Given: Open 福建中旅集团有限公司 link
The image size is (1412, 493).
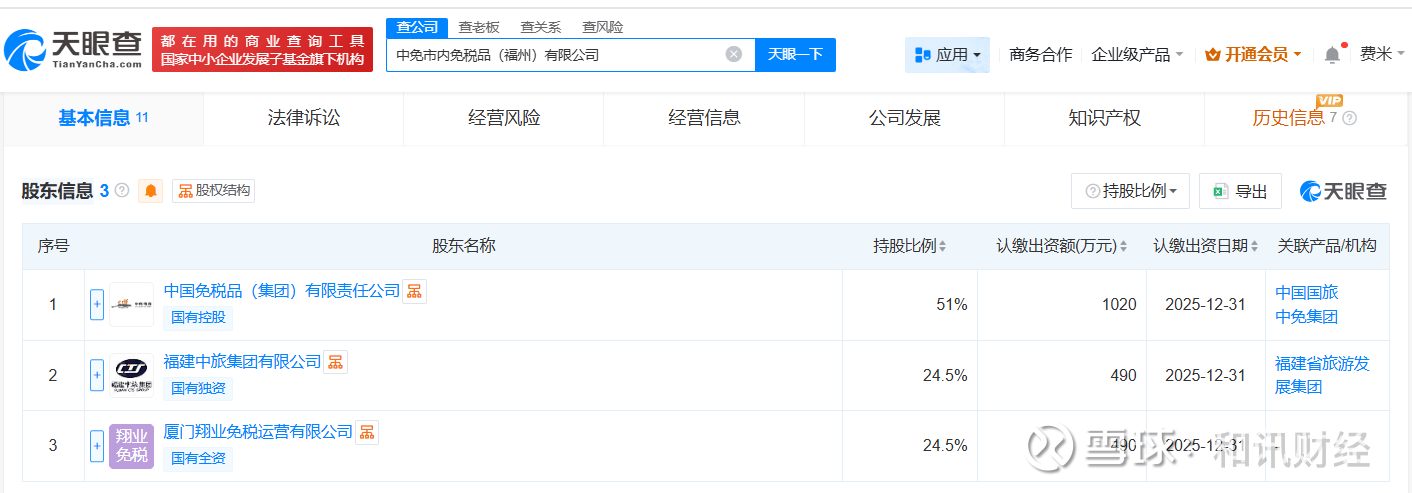Looking at the screenshot, I should [243, 361].
